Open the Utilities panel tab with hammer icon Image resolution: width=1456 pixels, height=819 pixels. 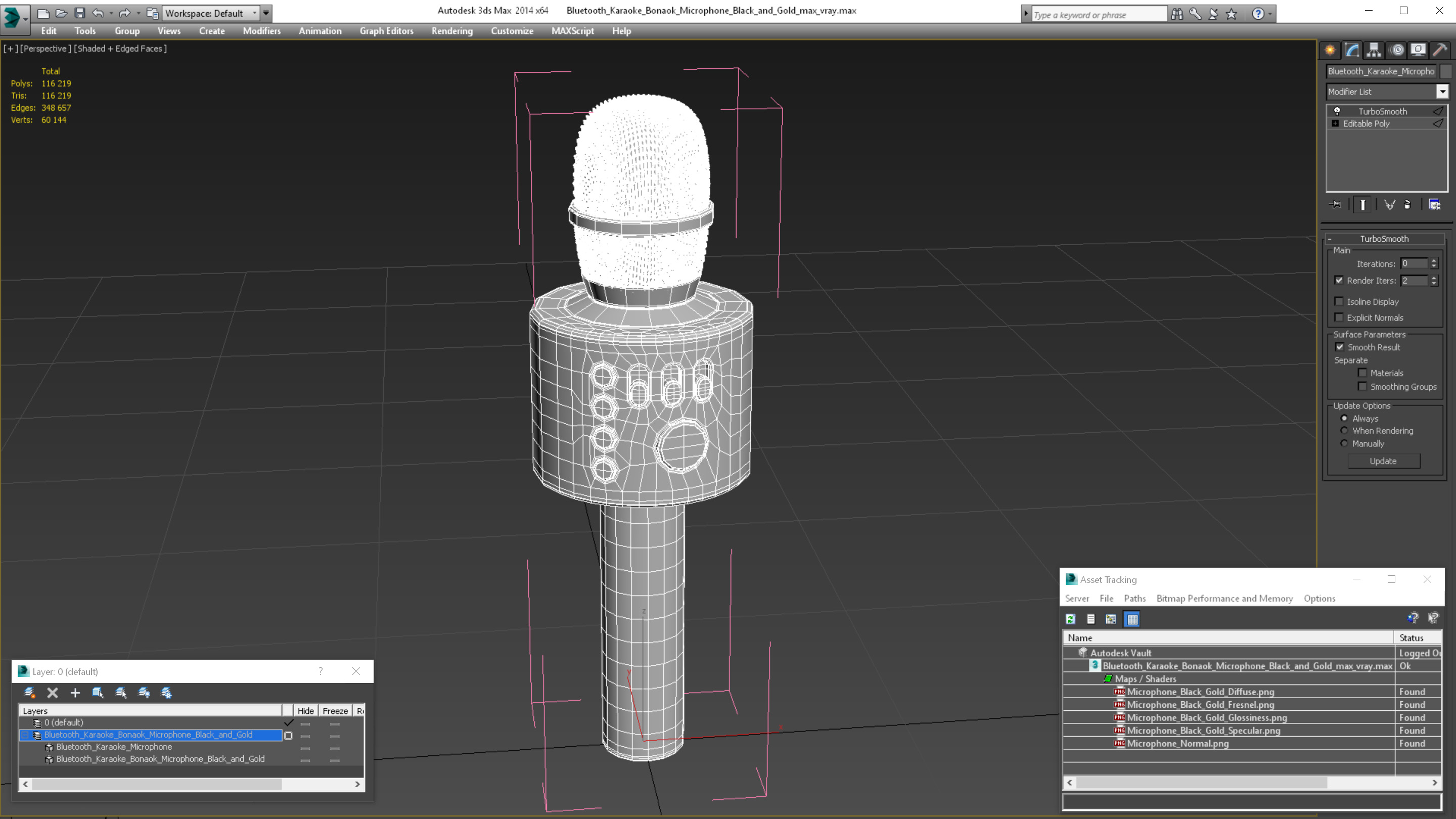1440,51
